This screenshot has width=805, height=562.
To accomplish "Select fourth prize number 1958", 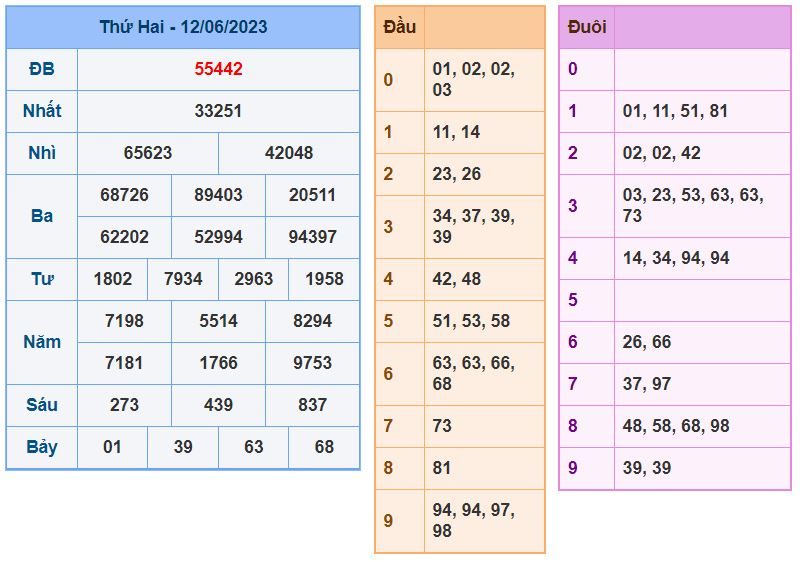I will point(324,279).
